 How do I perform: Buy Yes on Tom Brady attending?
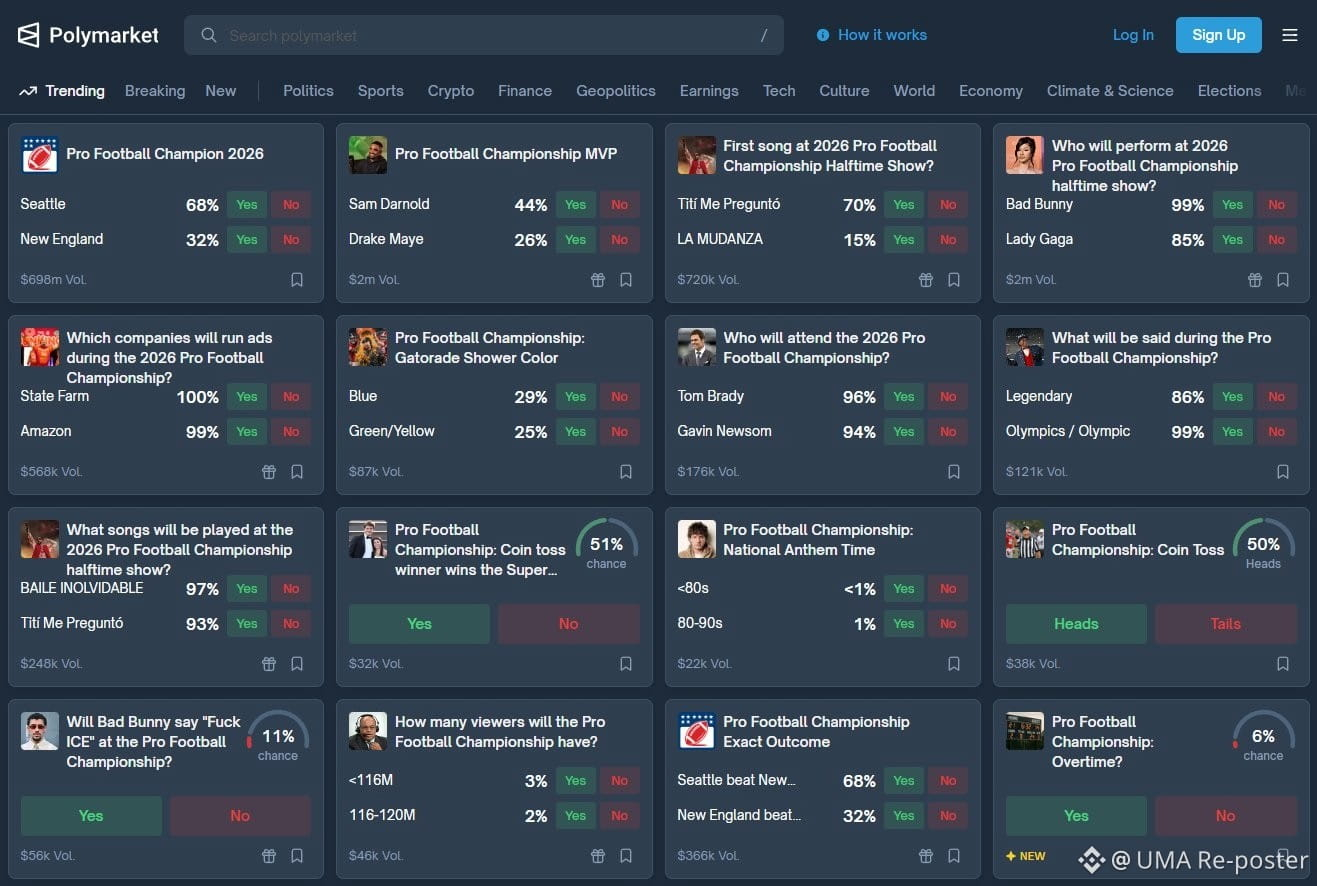pyautogui.click(x=904, y=397)
